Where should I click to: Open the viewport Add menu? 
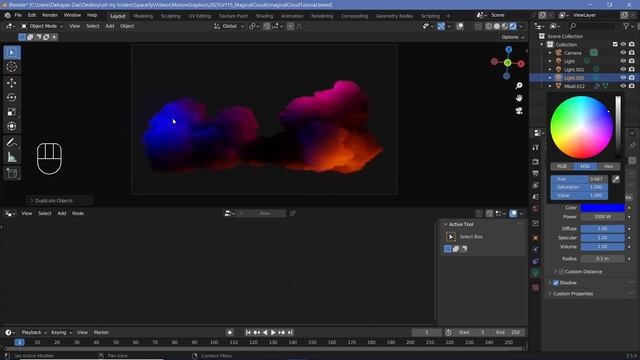point(110,26)
